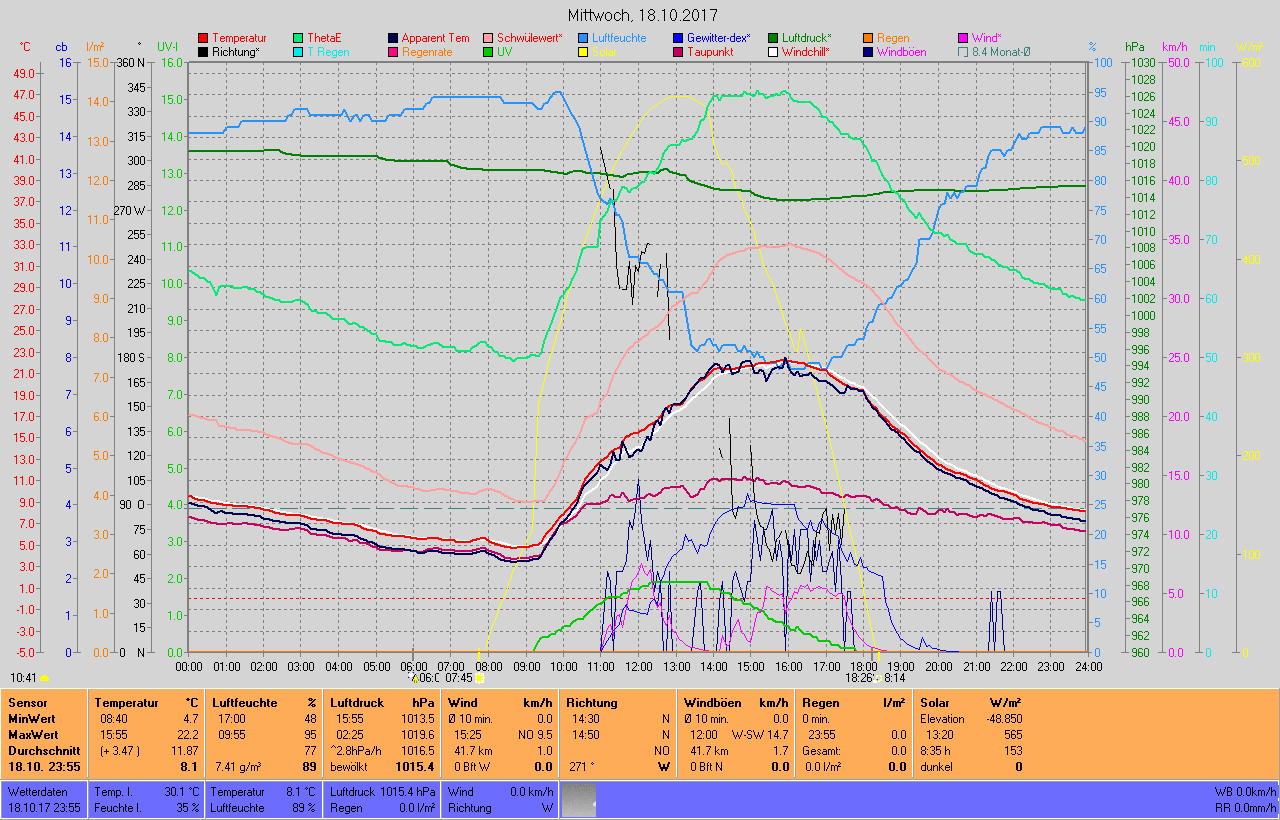This screenshot has height=820, width=1280.
Task: Click the Regenrate legend label
Action: click(x=428, y=52)
